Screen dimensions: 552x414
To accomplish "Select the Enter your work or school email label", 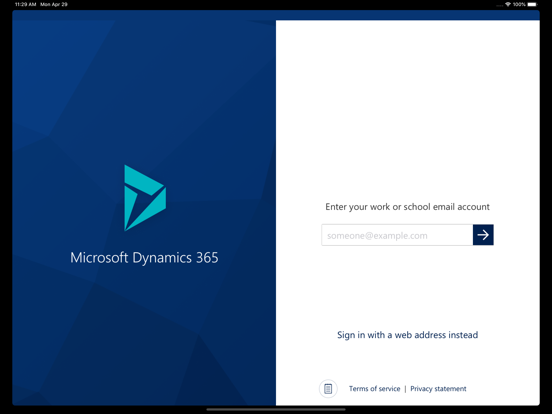I will point(407,207).
